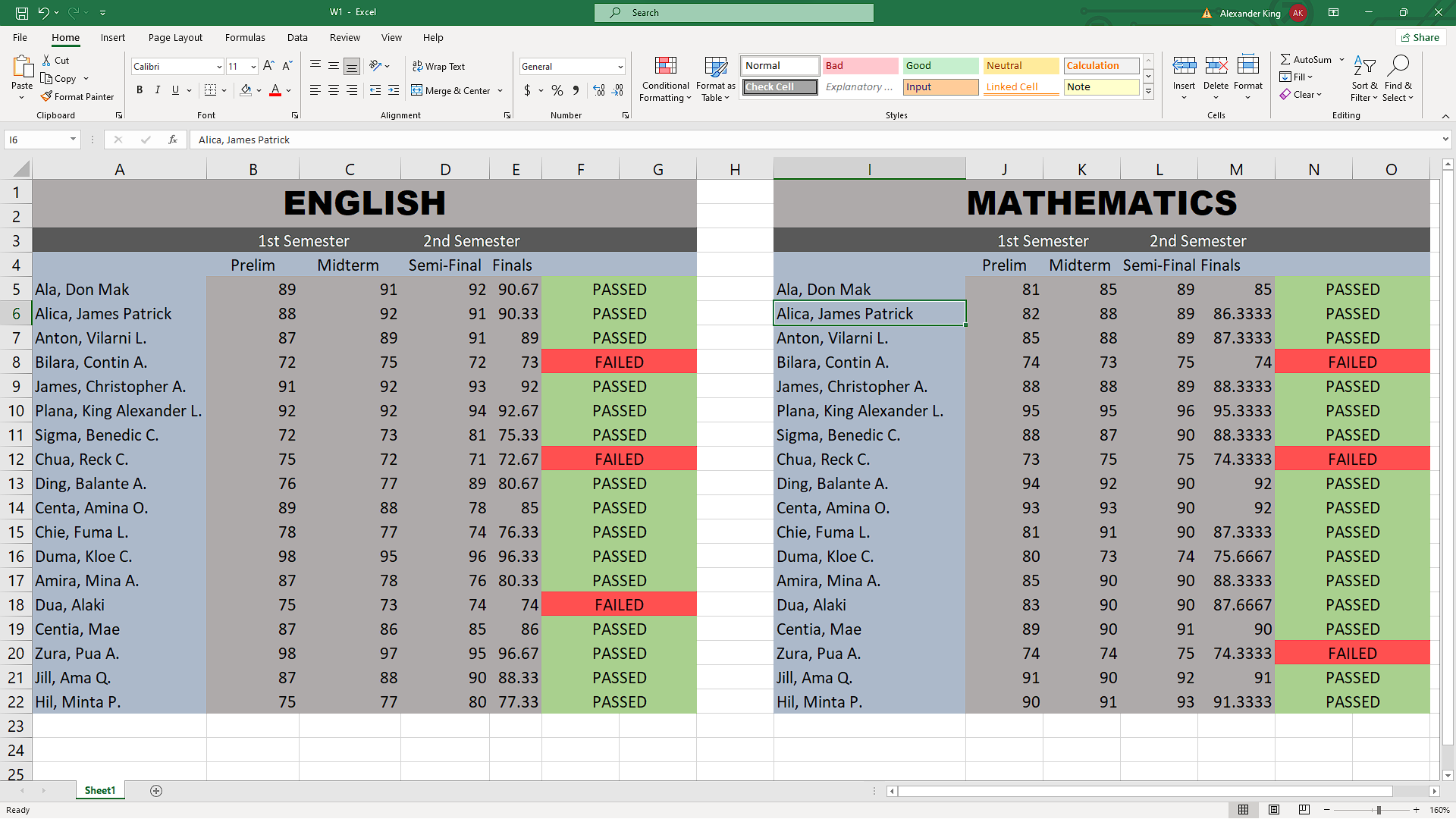This screenshot has height=819, width=1456.
Task: Toggle Bold formatting
Action: (x=140, y=90)
